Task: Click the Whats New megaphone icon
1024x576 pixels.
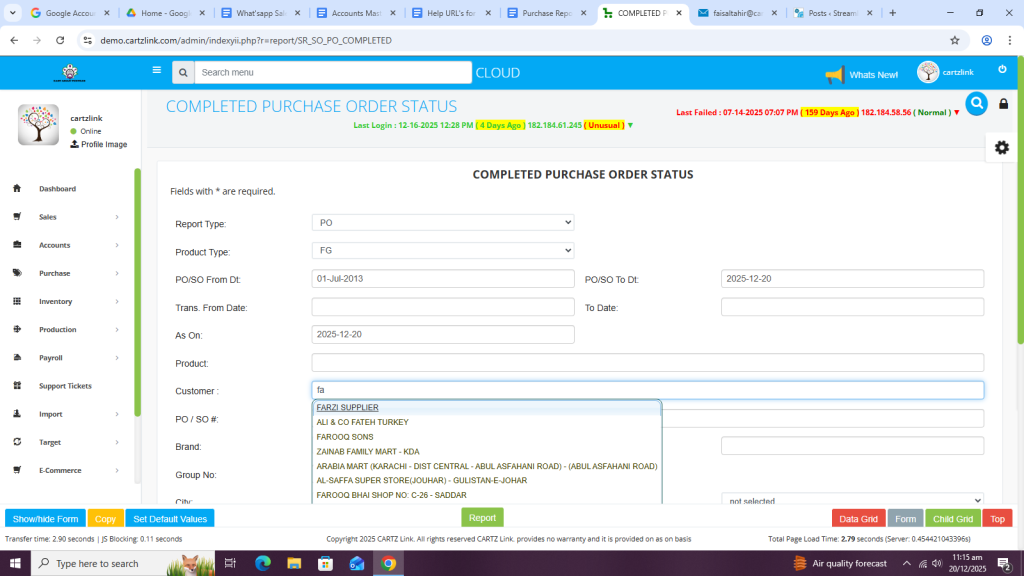Action: (x=835, y=75)
